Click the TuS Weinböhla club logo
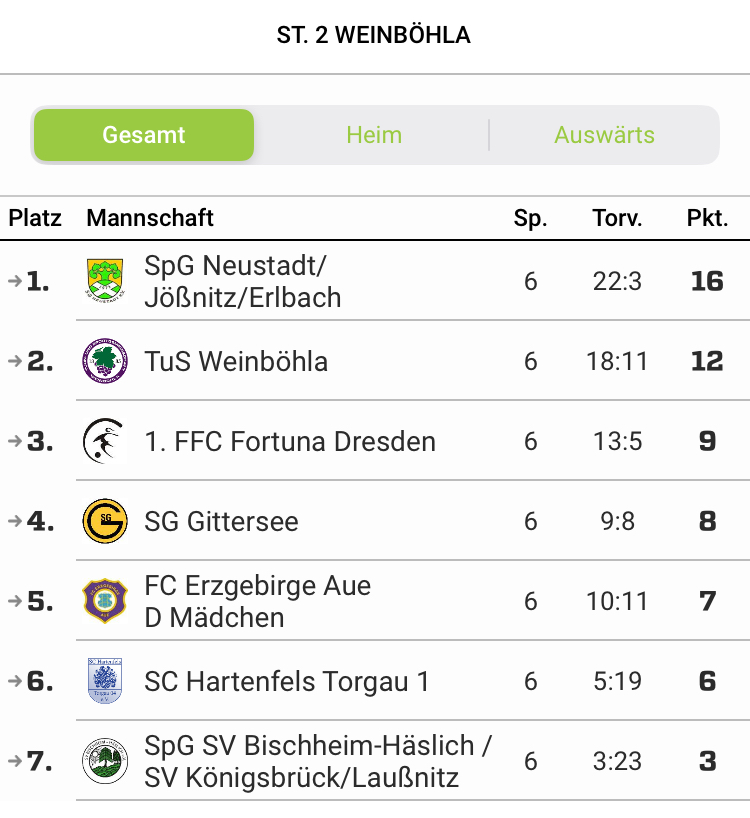The width and height of the screenshot is (750, 818). tap(105, 361)
